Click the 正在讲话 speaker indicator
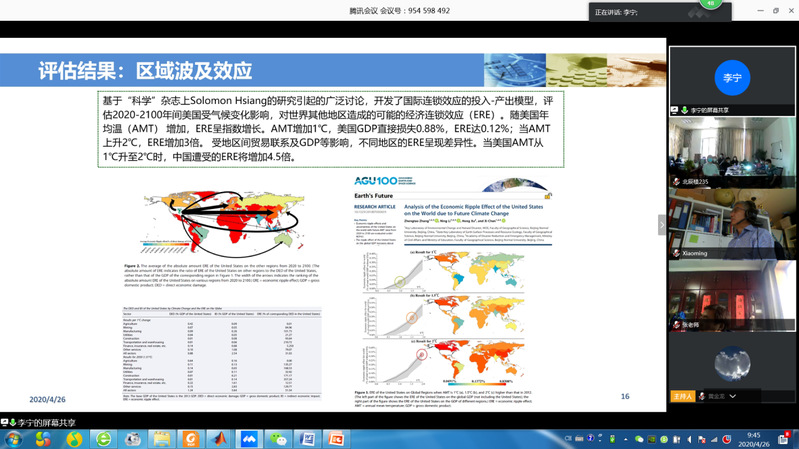The image size is (799, 449). (617, 12)
